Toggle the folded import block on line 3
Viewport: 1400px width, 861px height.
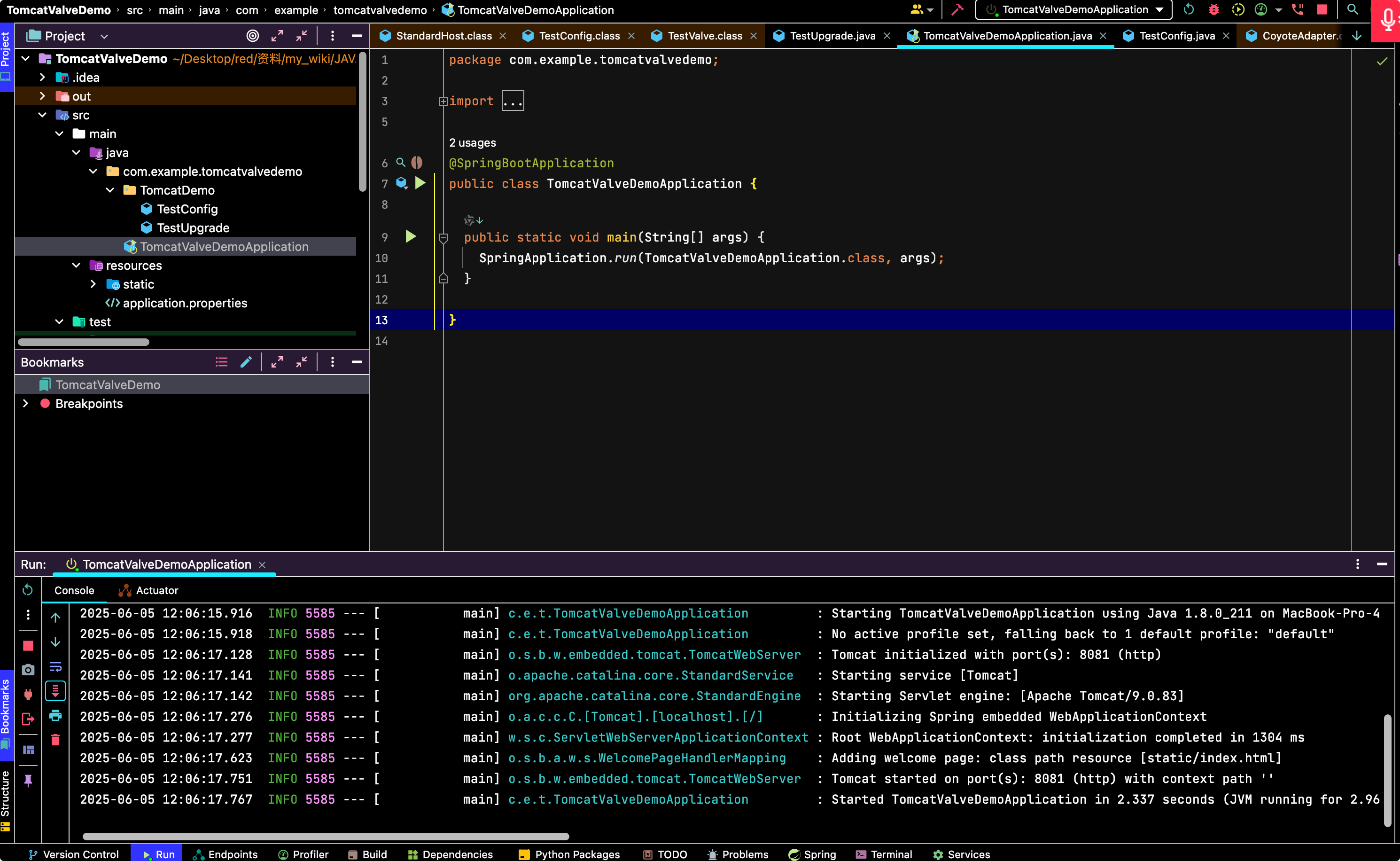pos(443,102)
